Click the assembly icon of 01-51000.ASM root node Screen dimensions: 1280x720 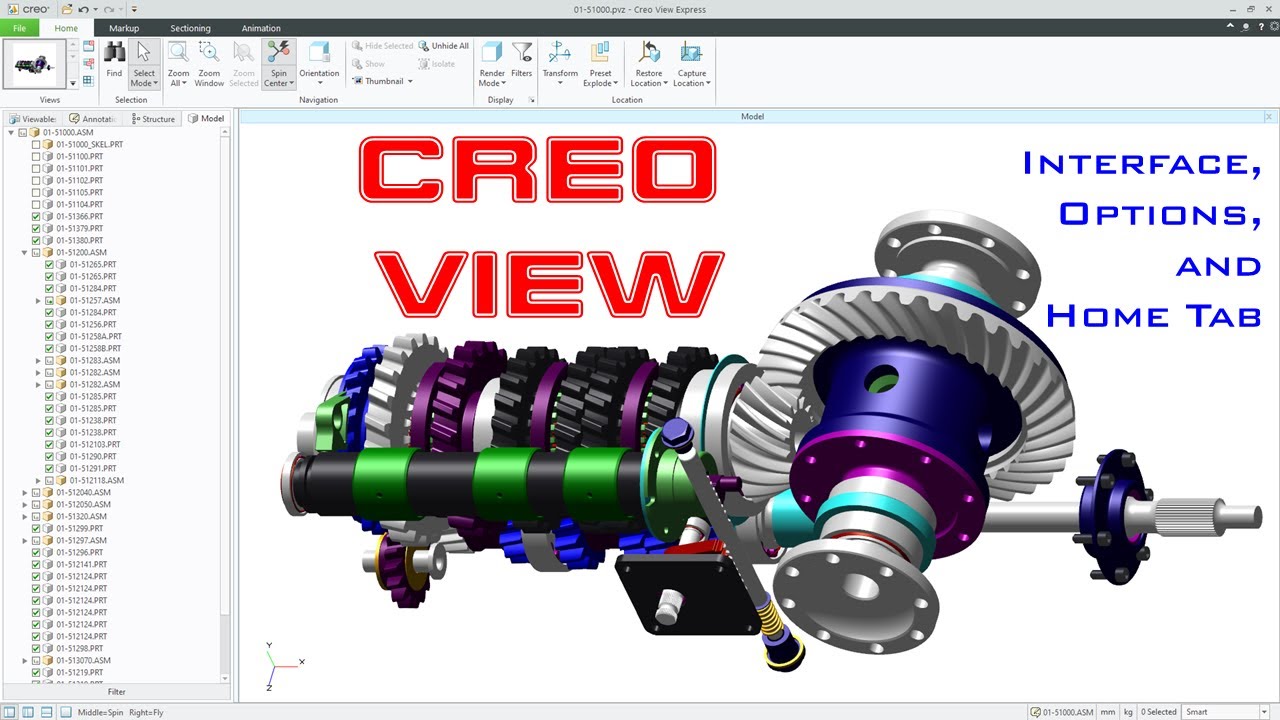pyautogui.click(x=35, y=132)
